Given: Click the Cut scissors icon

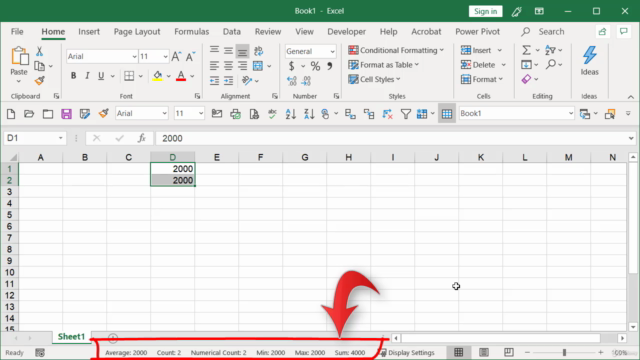Looking at the screenshot, I should (40, 51).
